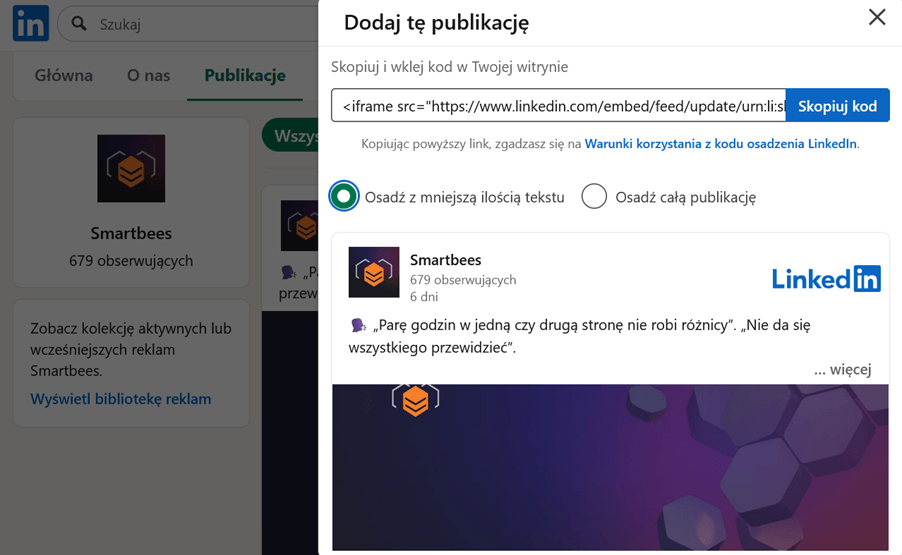Close the Dodaj tę publikację dialog
Viewport: 902px width, 555px height.
(x=877, y=17)
